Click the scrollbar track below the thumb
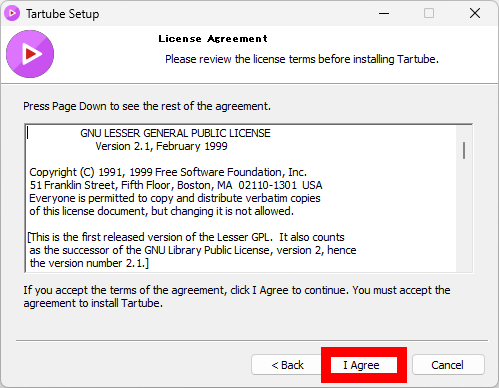This screenshot has width=499, height=388. pyautogui.click(x=464, y=215)
